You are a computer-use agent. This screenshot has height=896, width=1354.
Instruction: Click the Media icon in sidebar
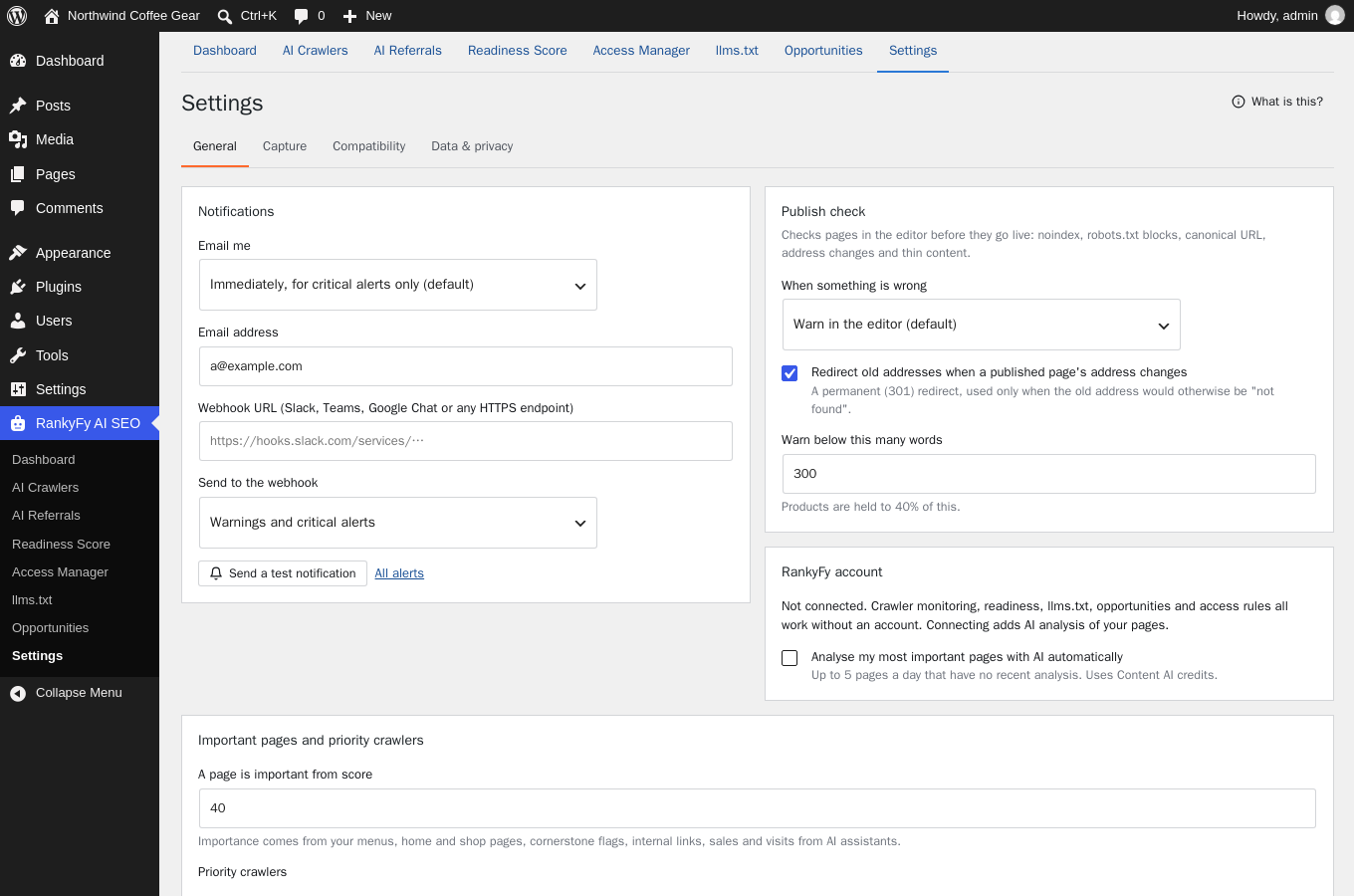pos(18,139)
